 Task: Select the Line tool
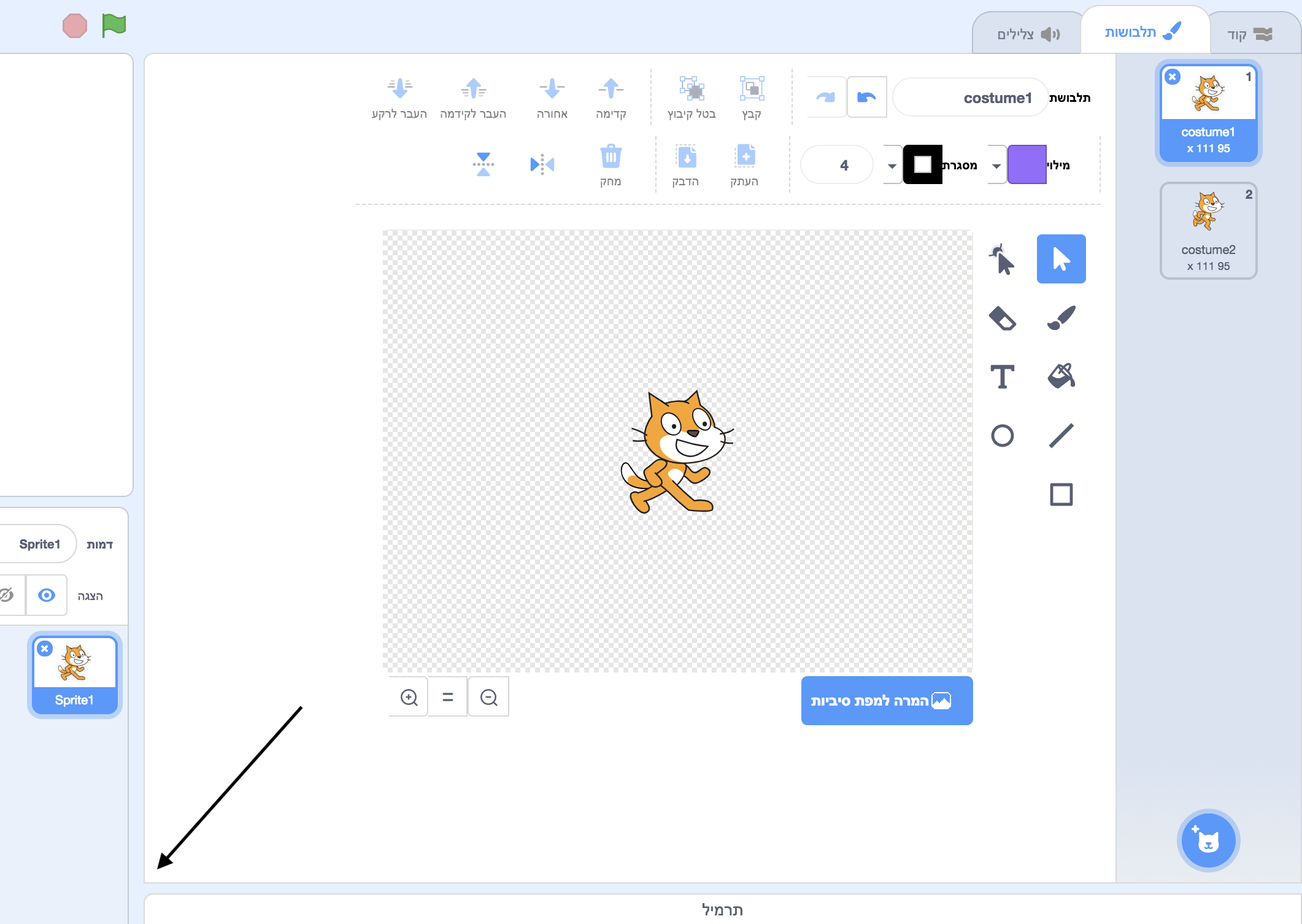tap(1061, 436)
